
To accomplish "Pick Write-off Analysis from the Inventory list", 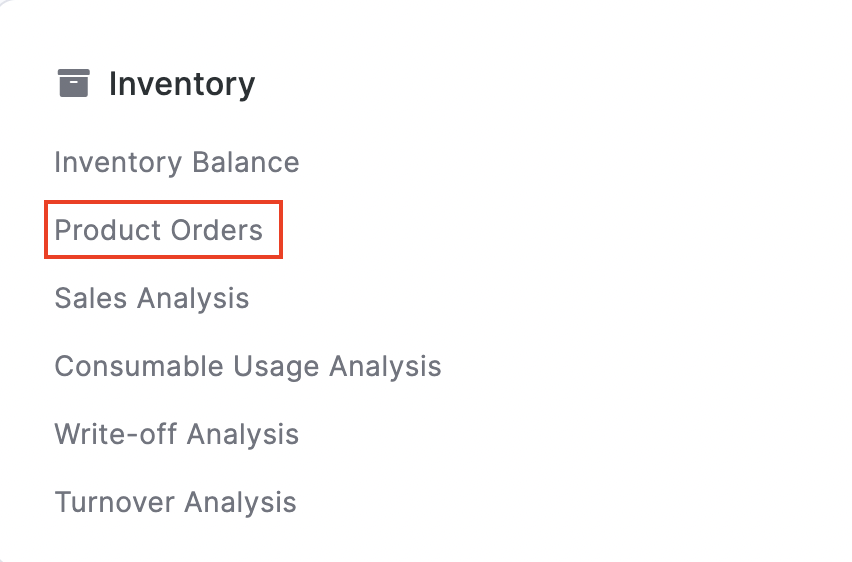I will [176, 434].
